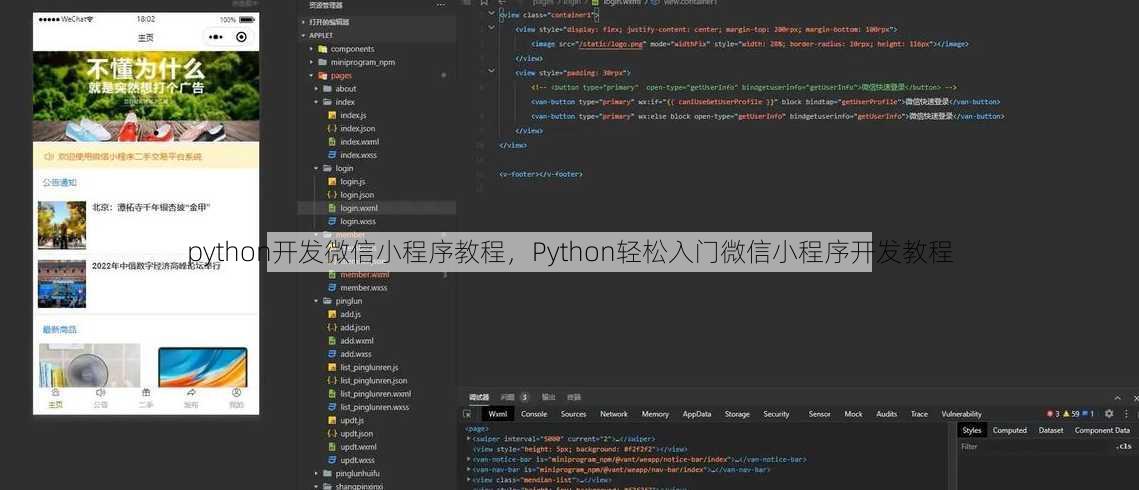Tap the announcement speaker icon in tab bar
This screenshot has width=1139, height=490.
point(100,393)
